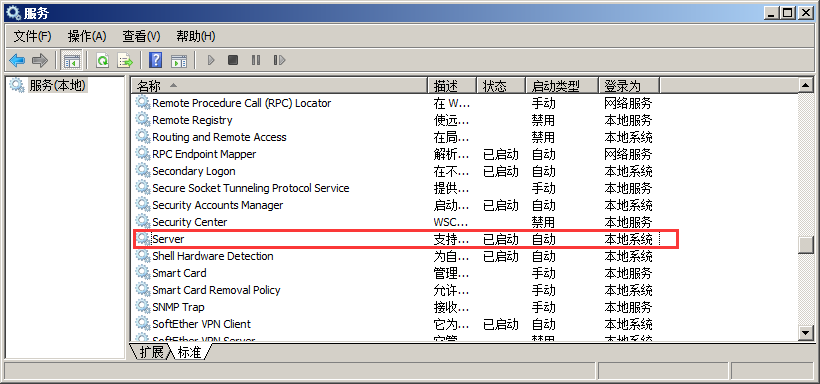The image size is (820, 384).
Task: Open the 文件(F) menu
Action: point(32,36)
